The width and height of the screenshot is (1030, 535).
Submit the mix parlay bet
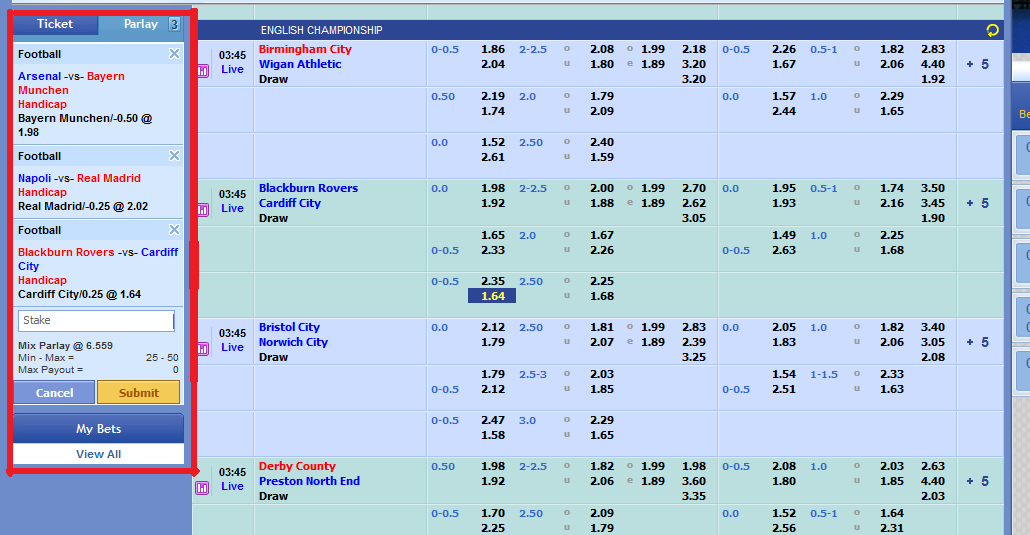pyautogui.click(x=138, y=393)
